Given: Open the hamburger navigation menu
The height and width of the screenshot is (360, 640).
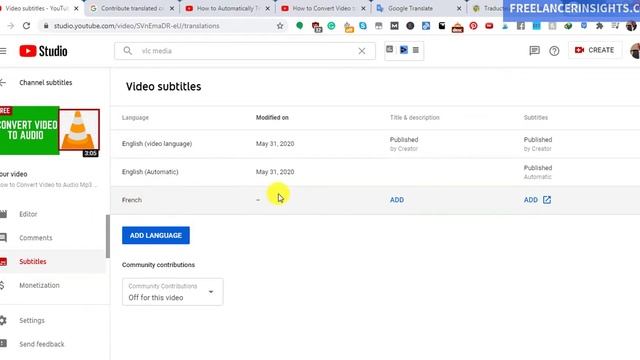Looking at the screenshot, I should click(x=3, y=51).
